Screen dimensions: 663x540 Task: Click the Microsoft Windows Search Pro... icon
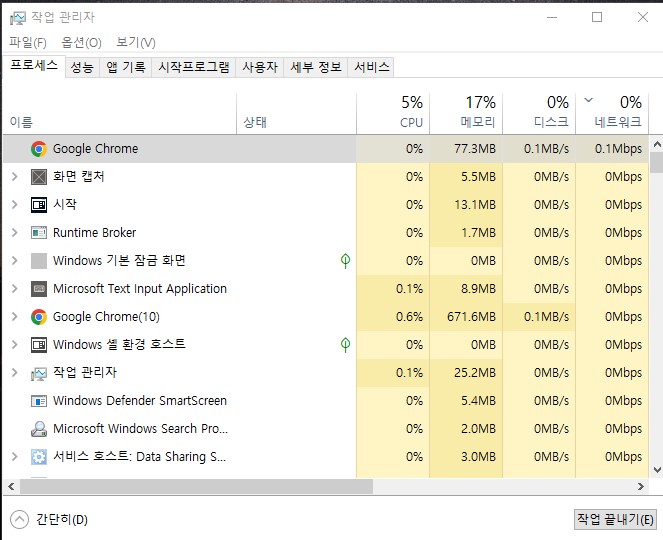[39, 429]
